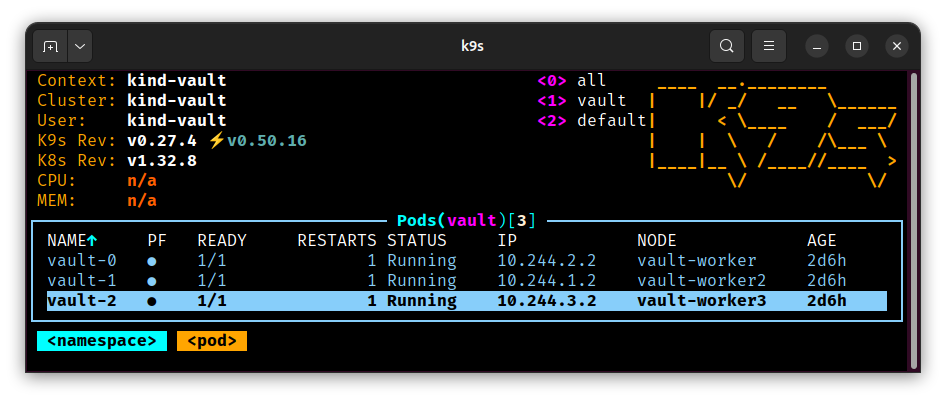The height and width of the screenshot is (401, 946).
Task: Click the AGE column header
Action: tap(822, 241)
